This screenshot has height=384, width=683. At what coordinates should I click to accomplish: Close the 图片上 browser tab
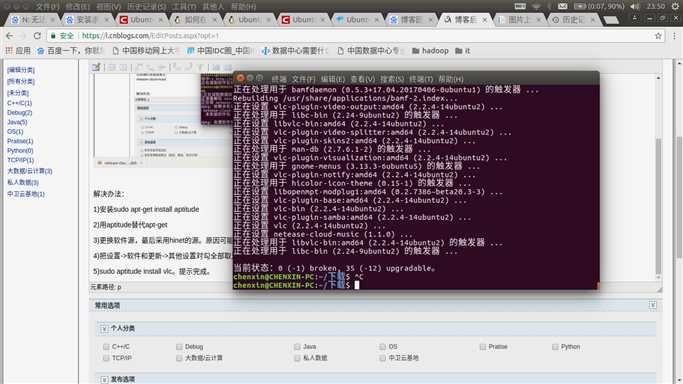[539, 20]
